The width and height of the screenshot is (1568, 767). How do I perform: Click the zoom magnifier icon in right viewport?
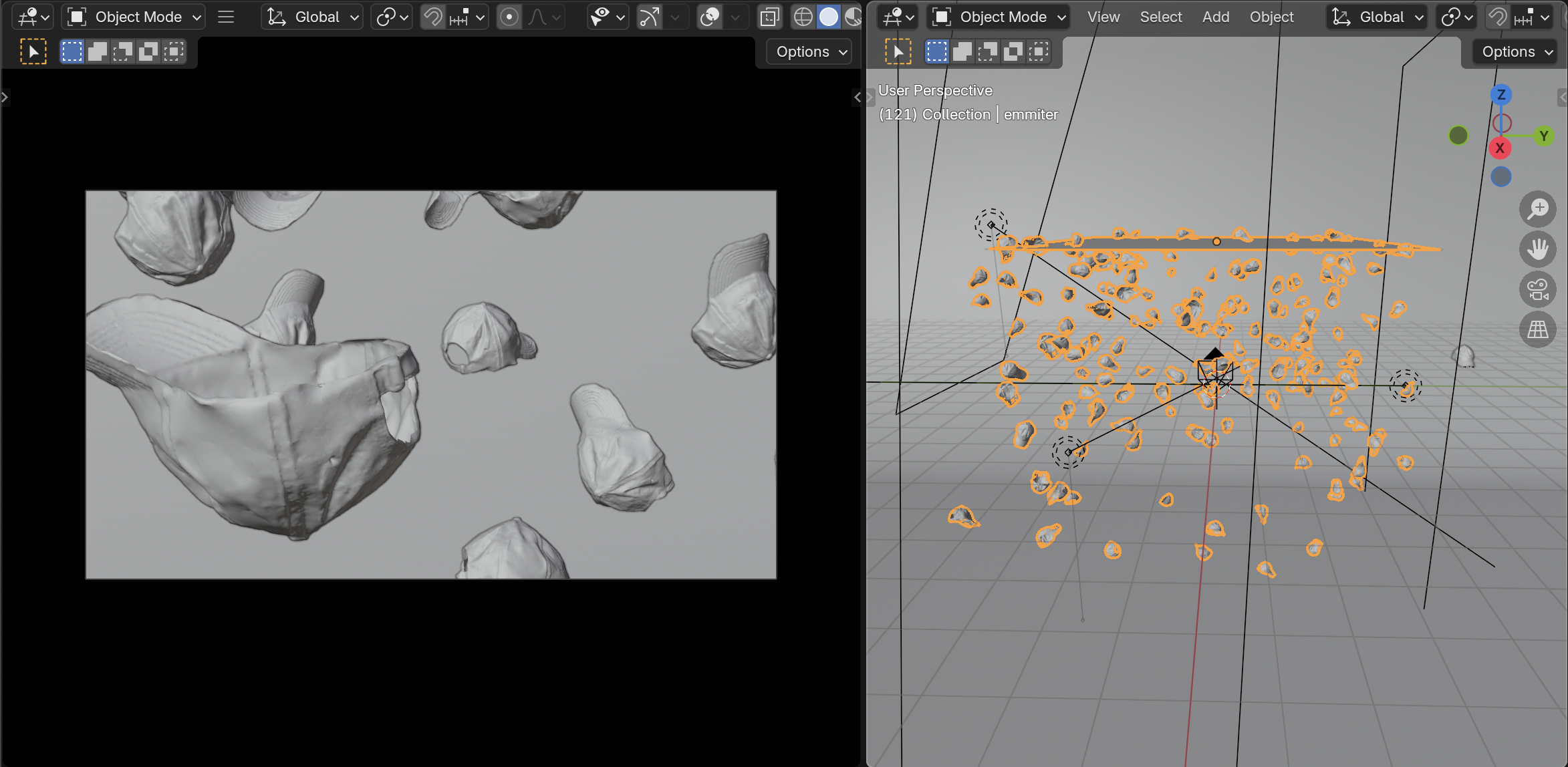[x=1537, y=209]
